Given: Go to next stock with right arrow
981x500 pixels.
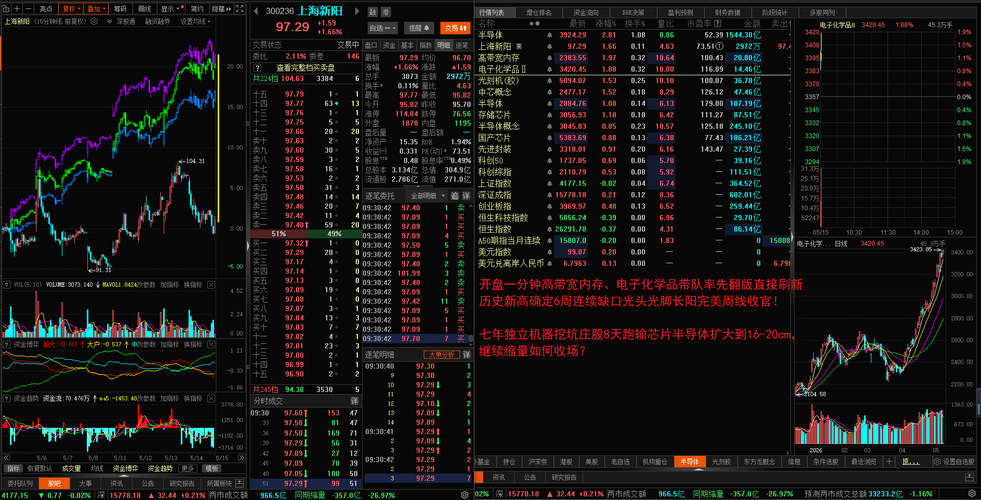Looking at the screenshot, I should (x=357, y=11).
